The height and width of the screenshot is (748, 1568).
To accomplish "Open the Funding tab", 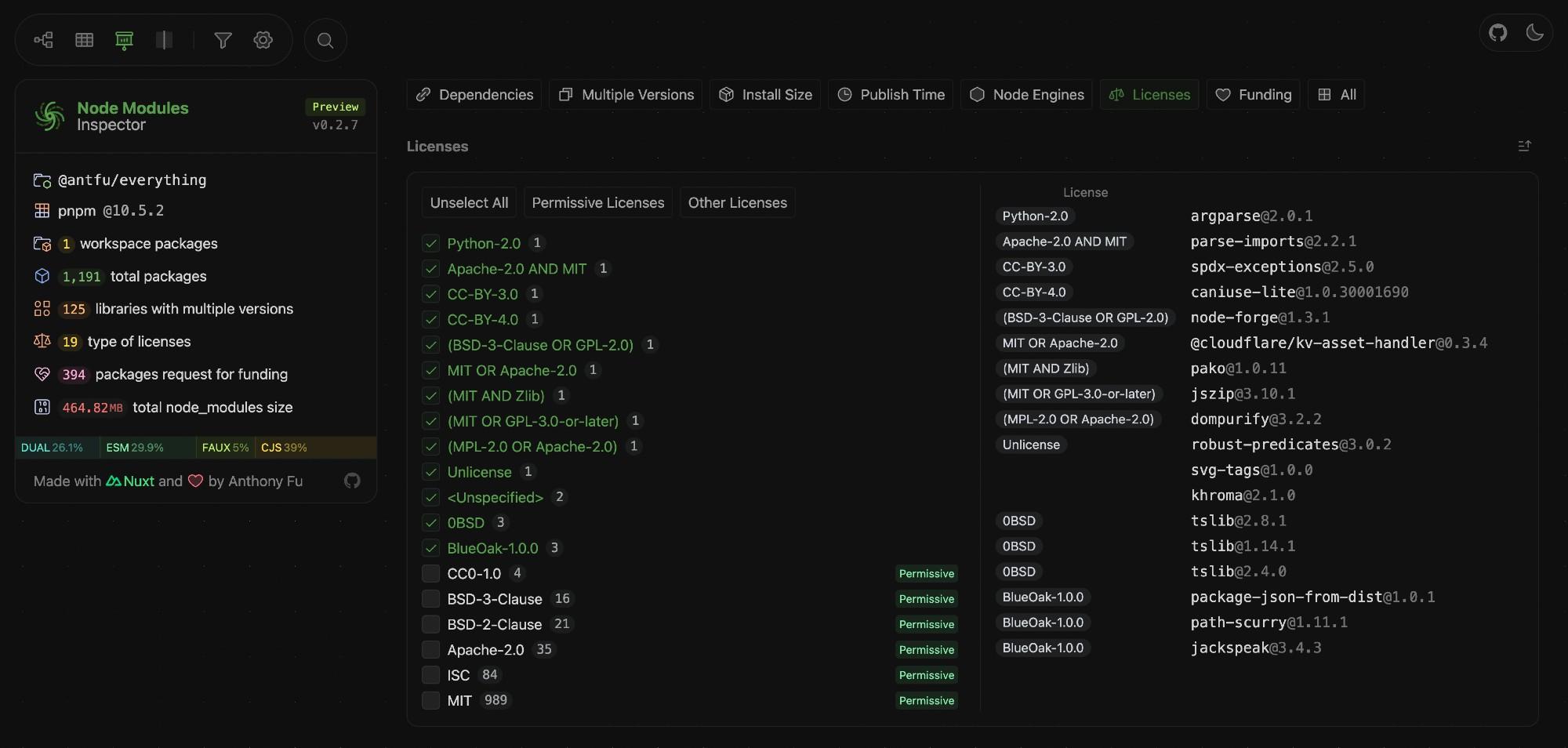I will point(1253,95).
